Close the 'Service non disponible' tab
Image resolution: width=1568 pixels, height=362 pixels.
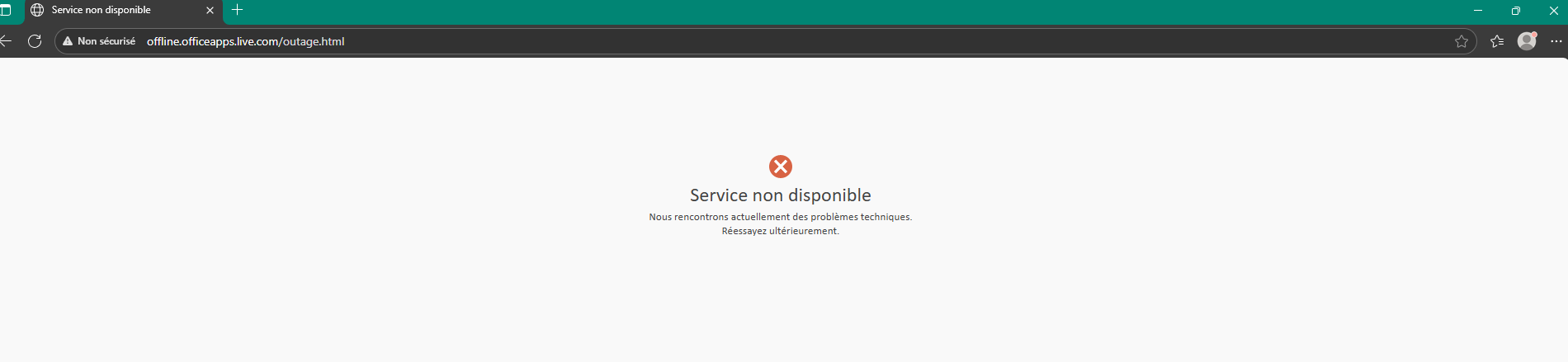210,11
